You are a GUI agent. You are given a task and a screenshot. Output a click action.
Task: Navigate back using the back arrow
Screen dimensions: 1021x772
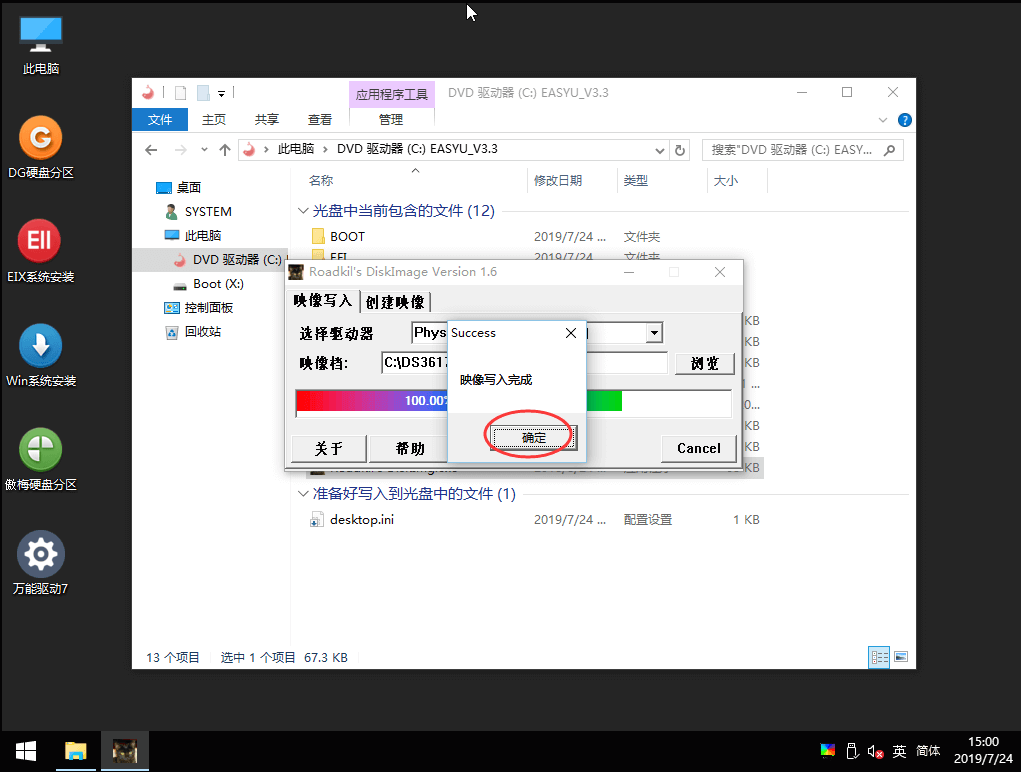click(150, 149)
